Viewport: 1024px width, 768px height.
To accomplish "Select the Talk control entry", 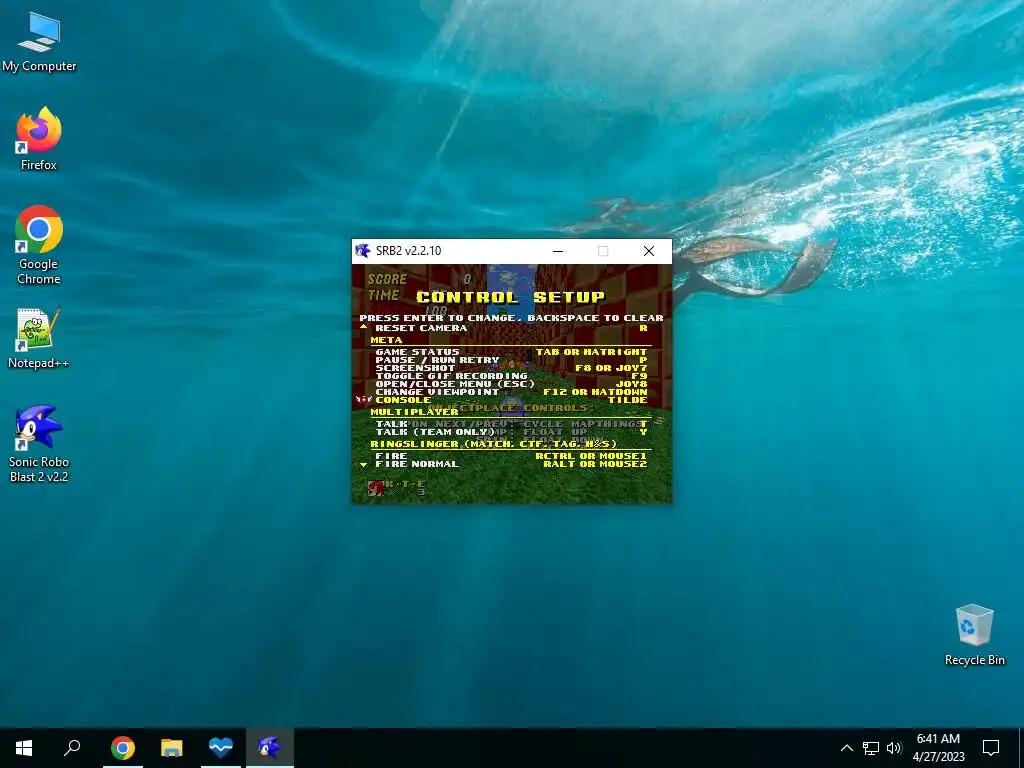I will click(391, 424).
